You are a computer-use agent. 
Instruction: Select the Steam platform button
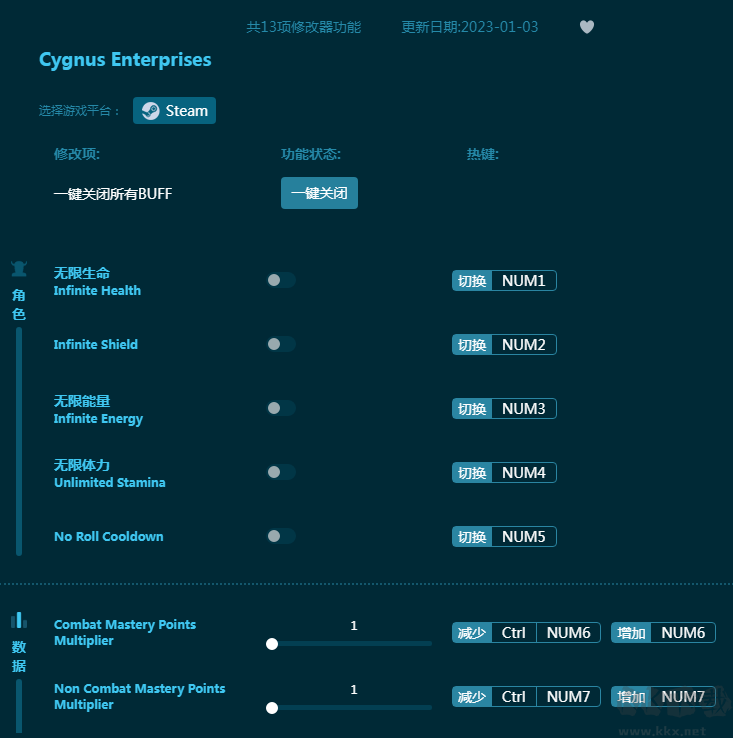click(175, 111)
